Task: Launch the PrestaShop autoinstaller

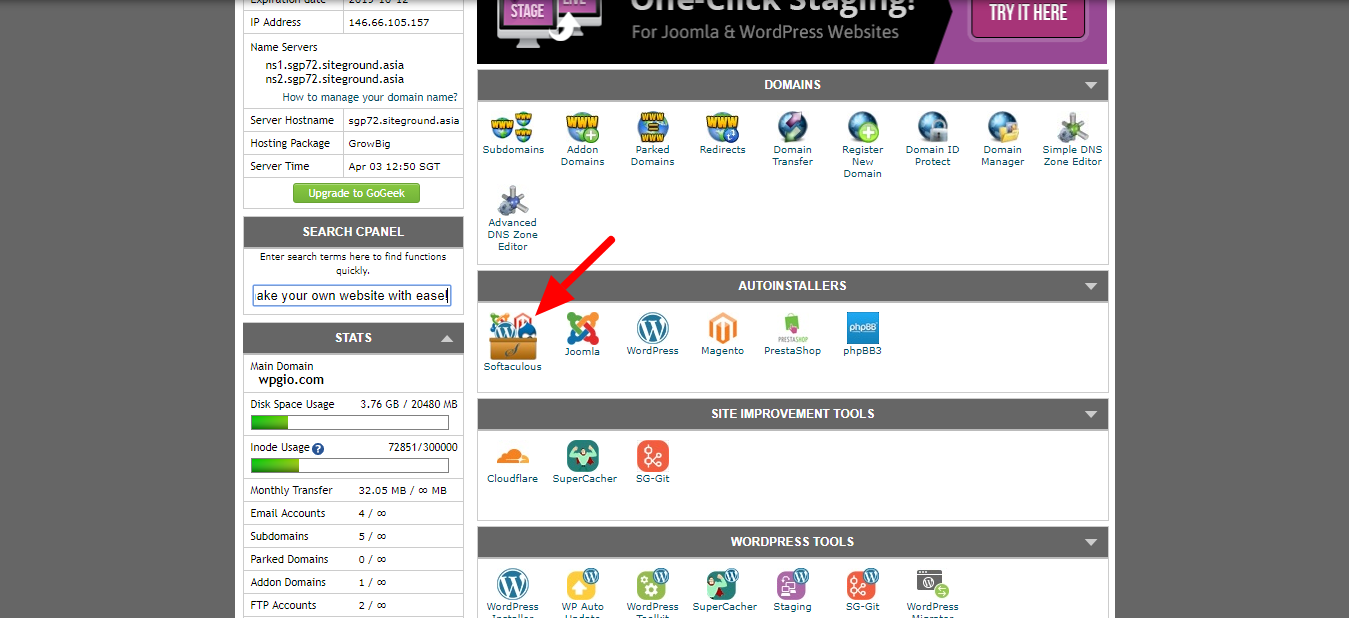Action: pyautogui.click(x=793, y=328)
